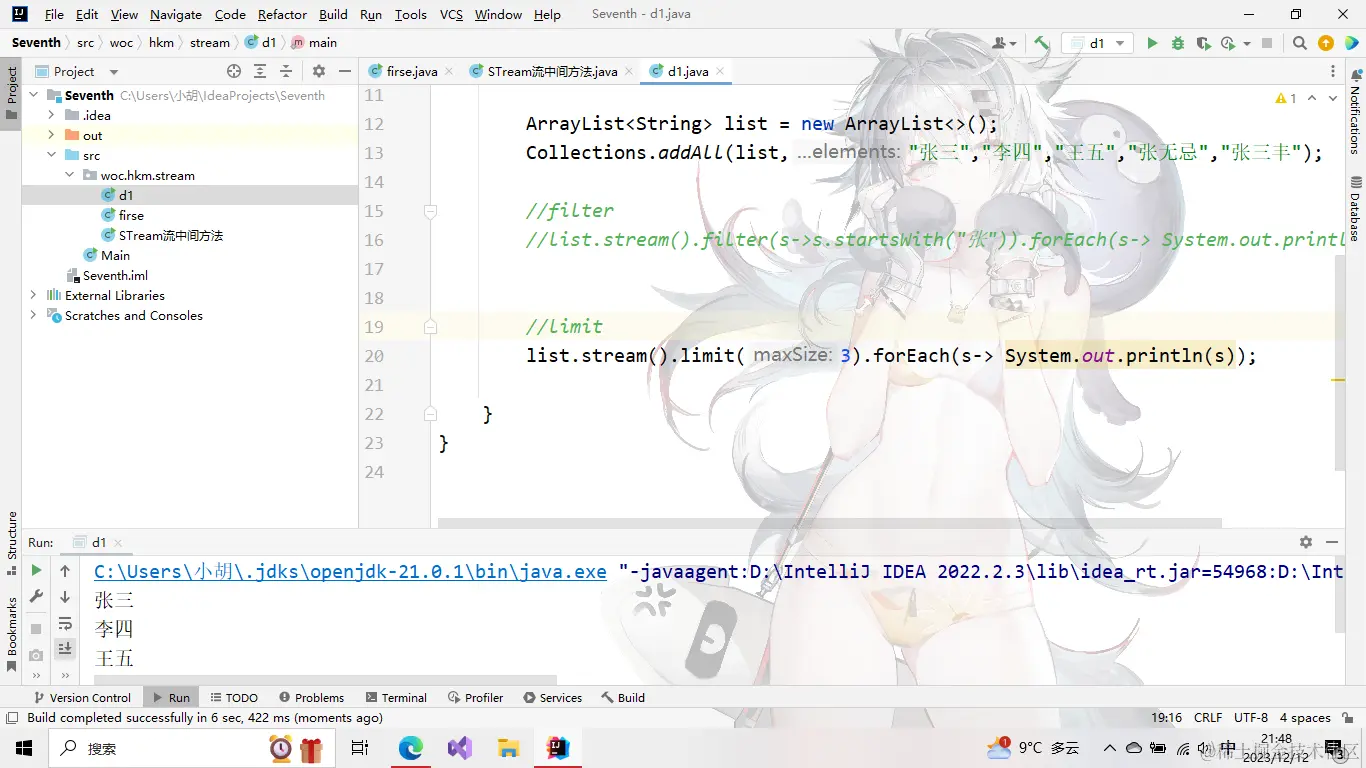Open the Refactor menu
Screen dimensions: 1366x768
282,14
